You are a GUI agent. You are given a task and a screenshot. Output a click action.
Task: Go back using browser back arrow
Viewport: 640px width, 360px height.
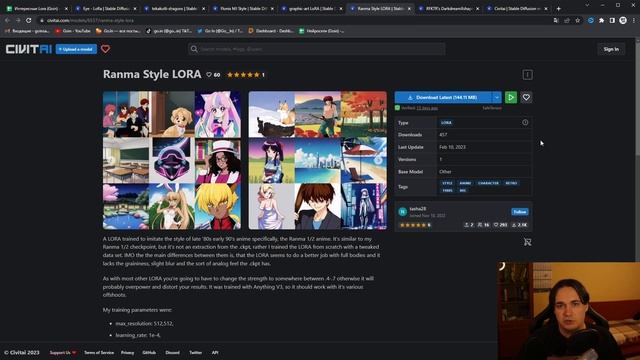7,20
